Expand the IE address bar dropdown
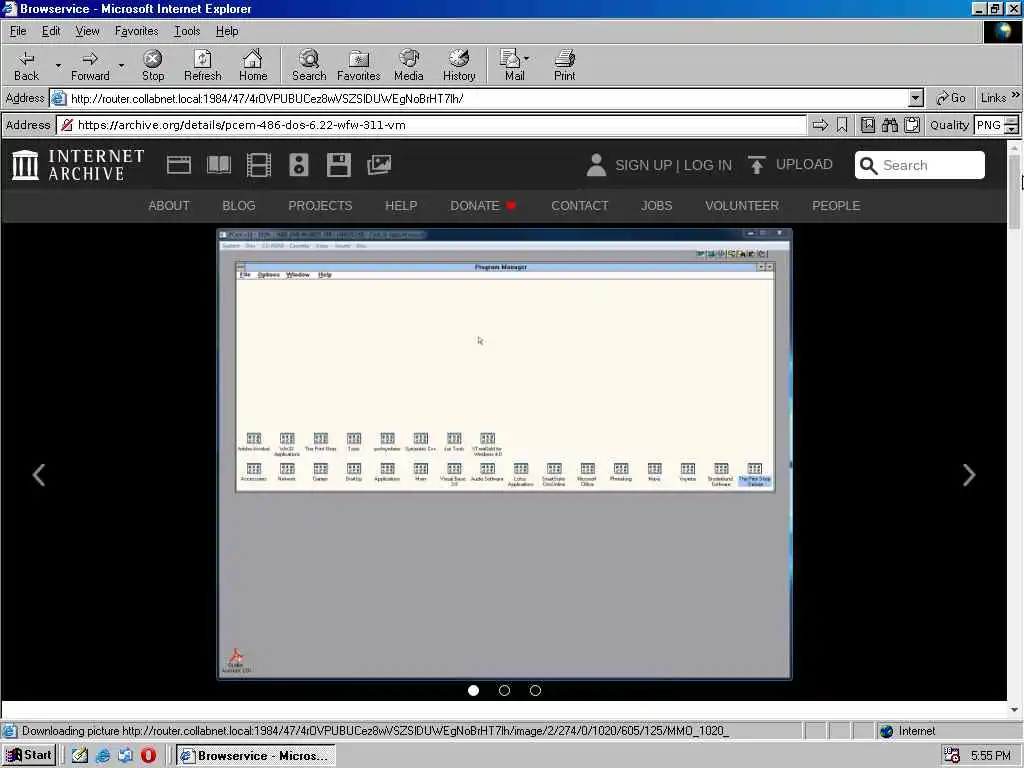Viewport: 1024px width, 768px height. [x=916, y=99]
